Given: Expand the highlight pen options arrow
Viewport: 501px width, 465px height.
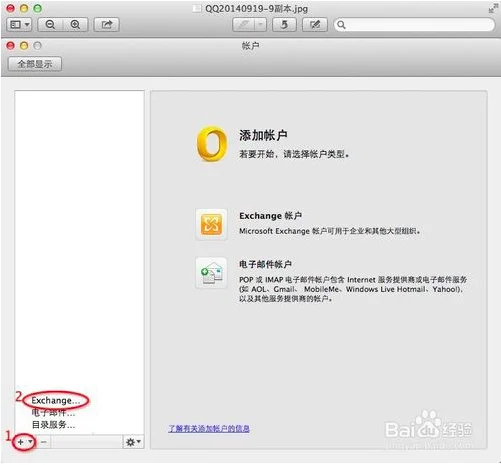Looking at the screenshot, I should [x=261, y=25].
